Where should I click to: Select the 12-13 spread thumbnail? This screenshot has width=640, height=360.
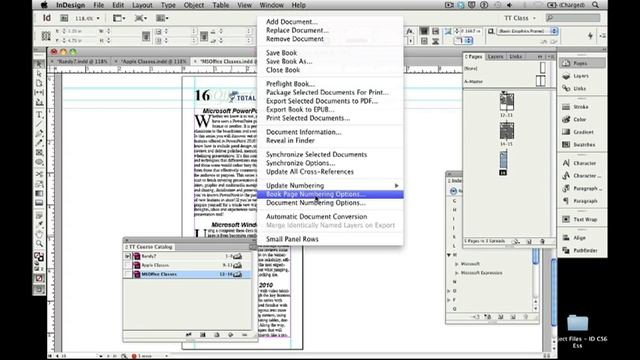click(x=507, y=102)
